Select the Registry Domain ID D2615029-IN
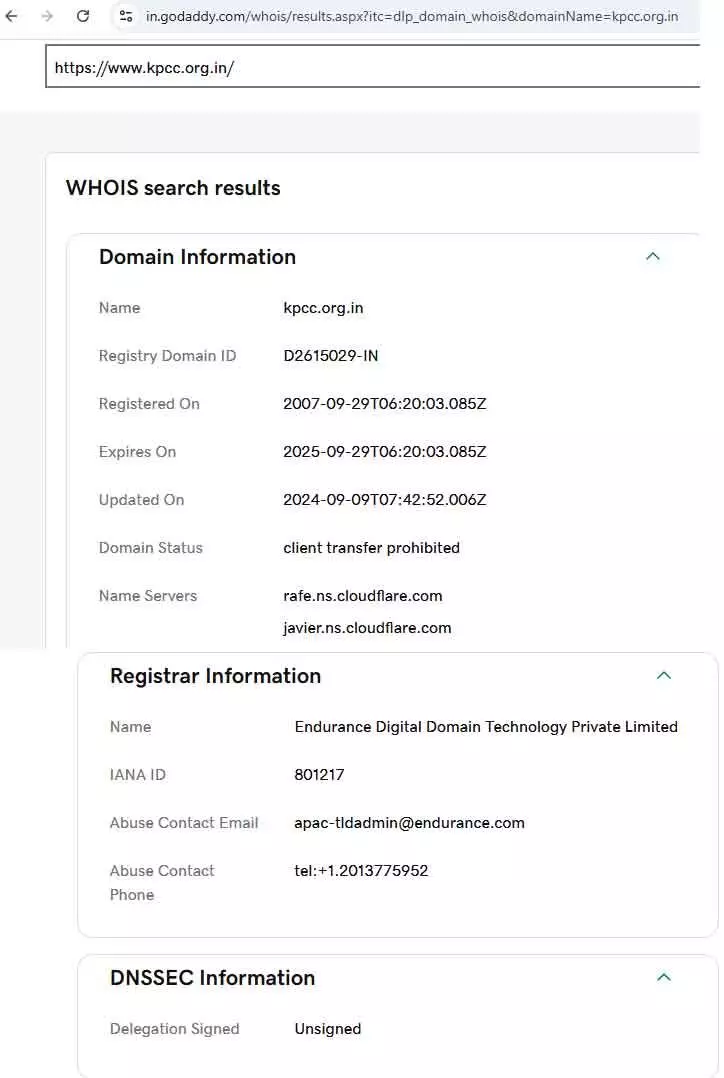This screenshot has width=724, height=1078. (331, 356)
